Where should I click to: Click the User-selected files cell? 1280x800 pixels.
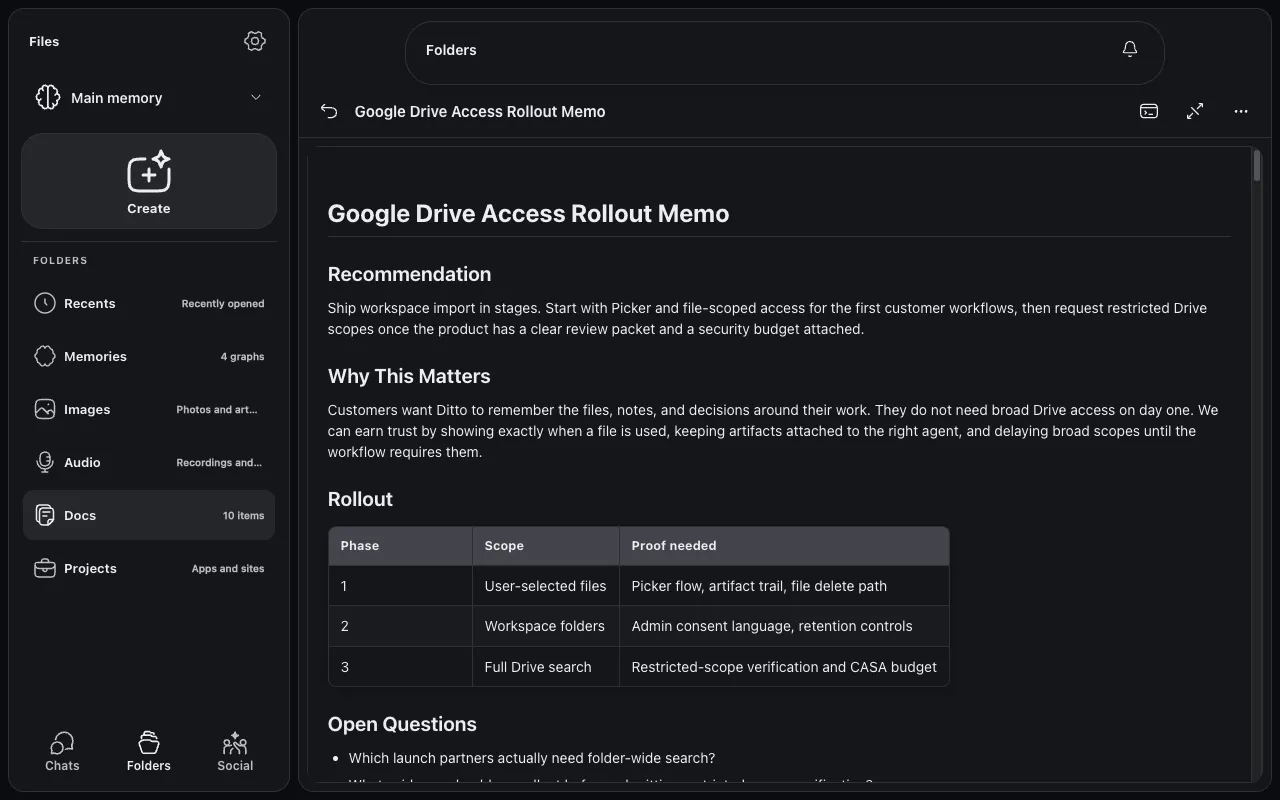point(546,586)
